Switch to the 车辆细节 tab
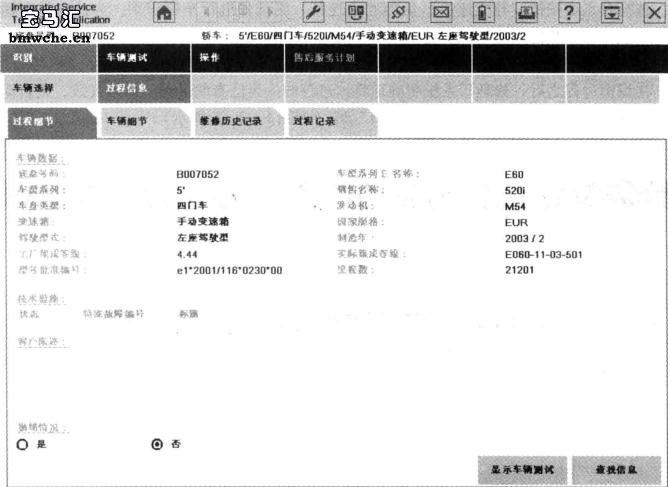The image size is (668, 487). click(x=146, y=122)
